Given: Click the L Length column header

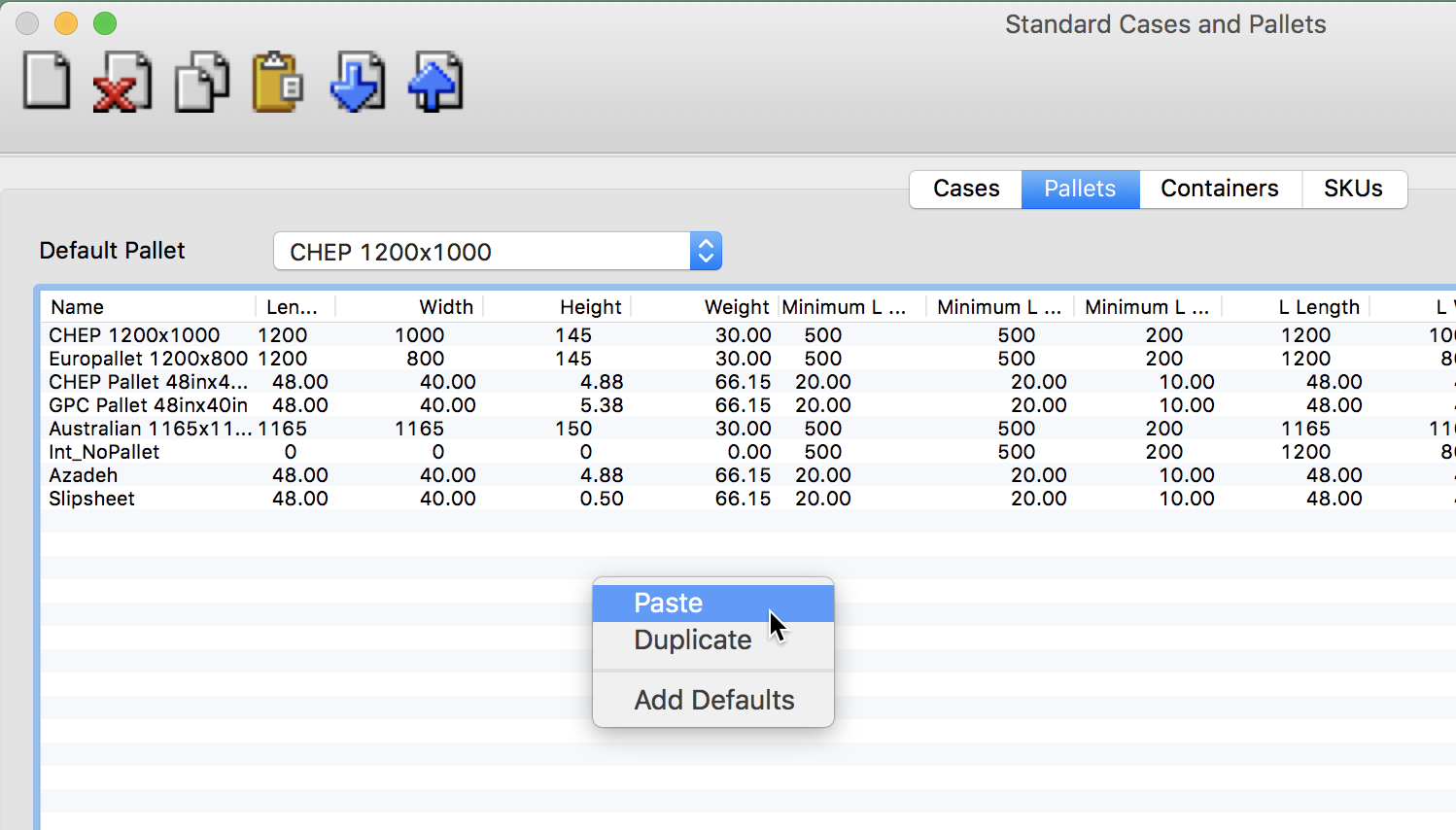Looking at the screenshot, I should pyautogui.click(x=1296, y=307).
